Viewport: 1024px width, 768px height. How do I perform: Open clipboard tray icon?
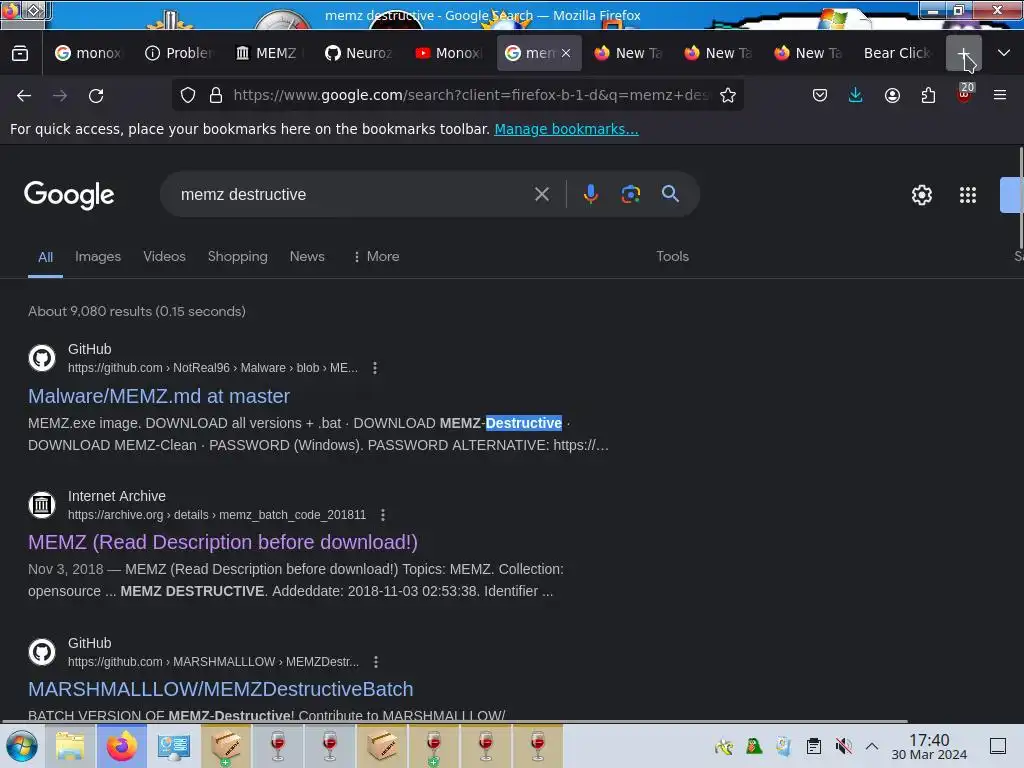[x=813, y=746]
